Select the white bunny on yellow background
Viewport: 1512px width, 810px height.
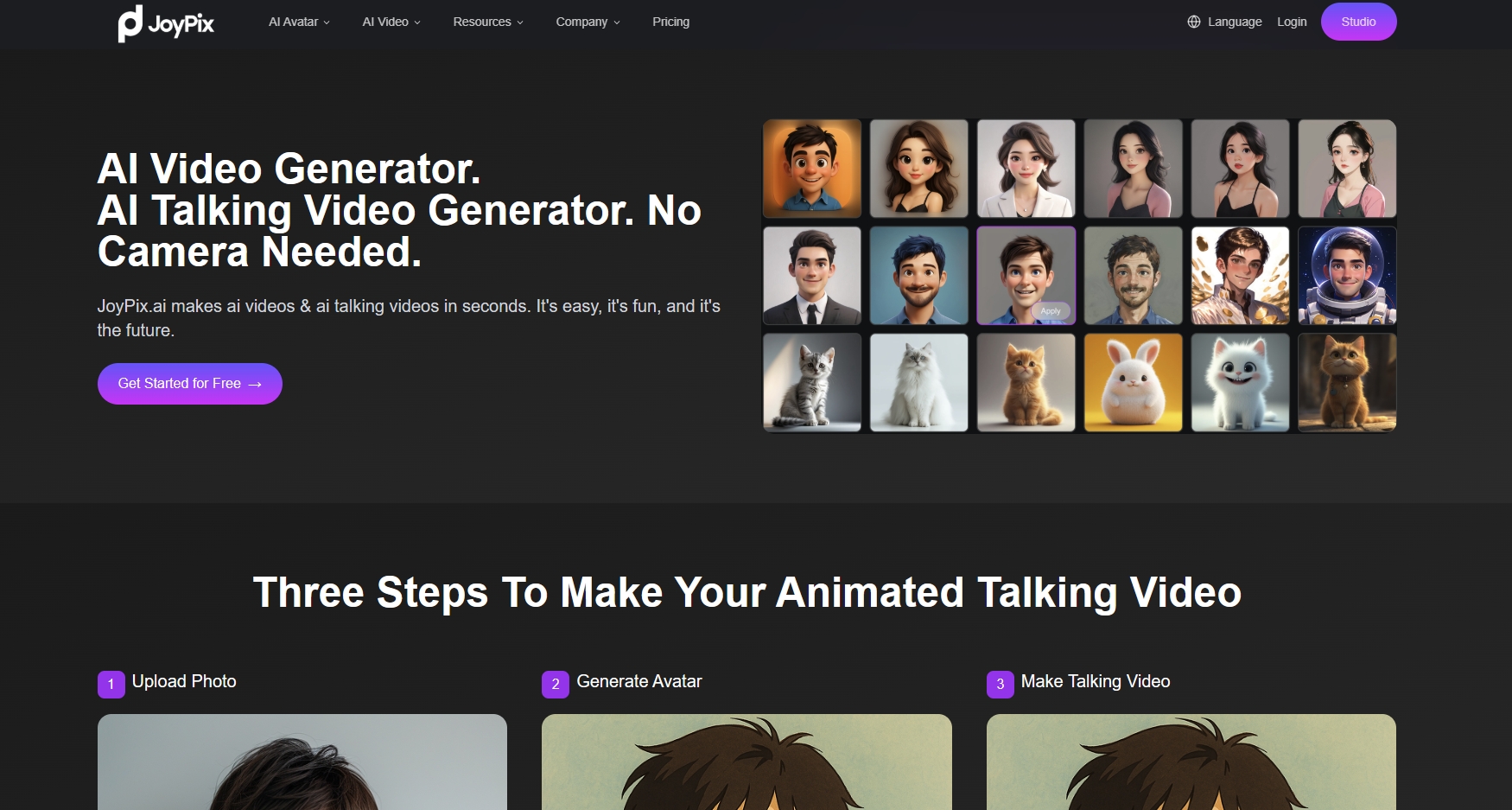coord(1134,383)
